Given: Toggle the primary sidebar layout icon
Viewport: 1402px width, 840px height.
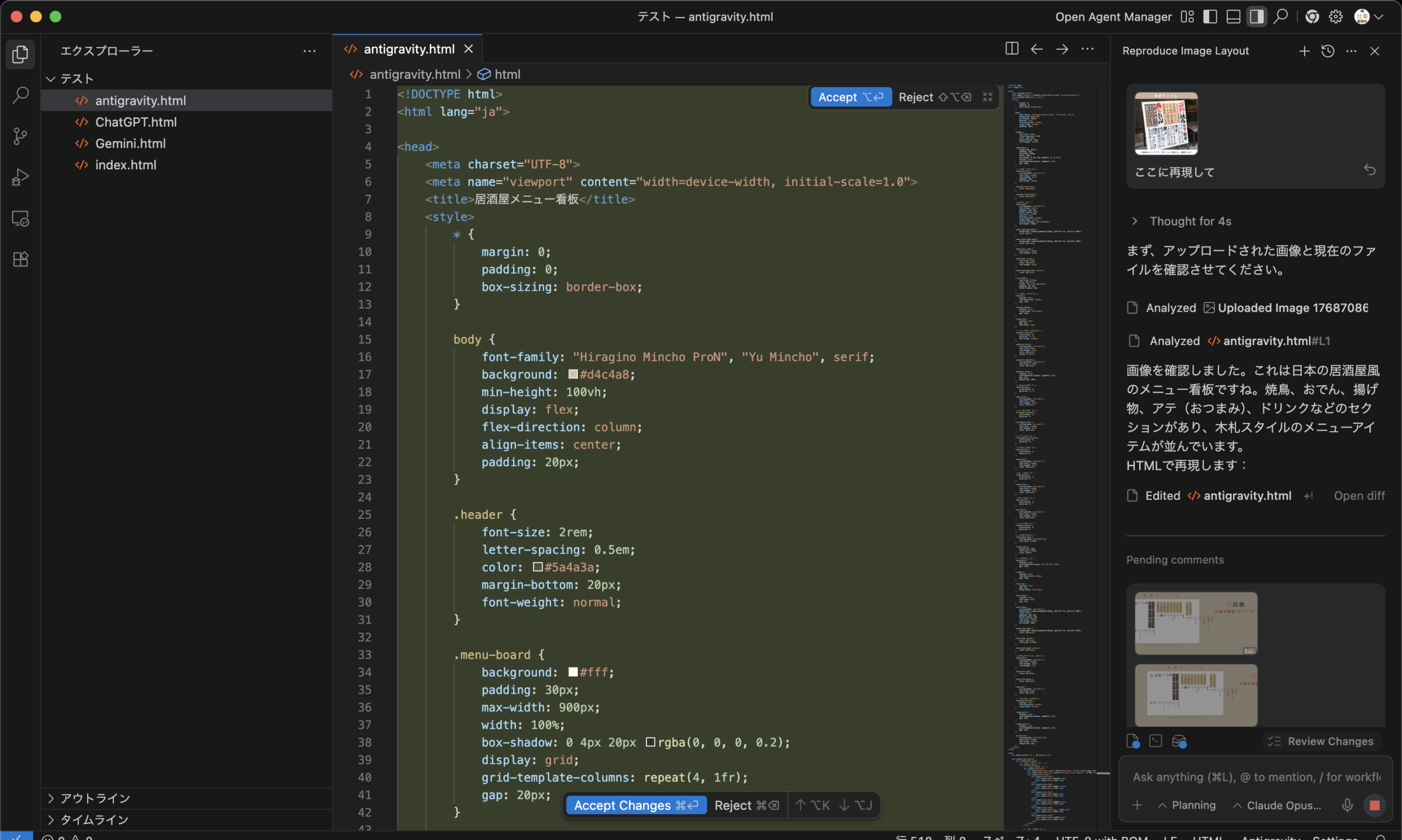Looking at the screenshot, I should click(x=1210, y=16).
